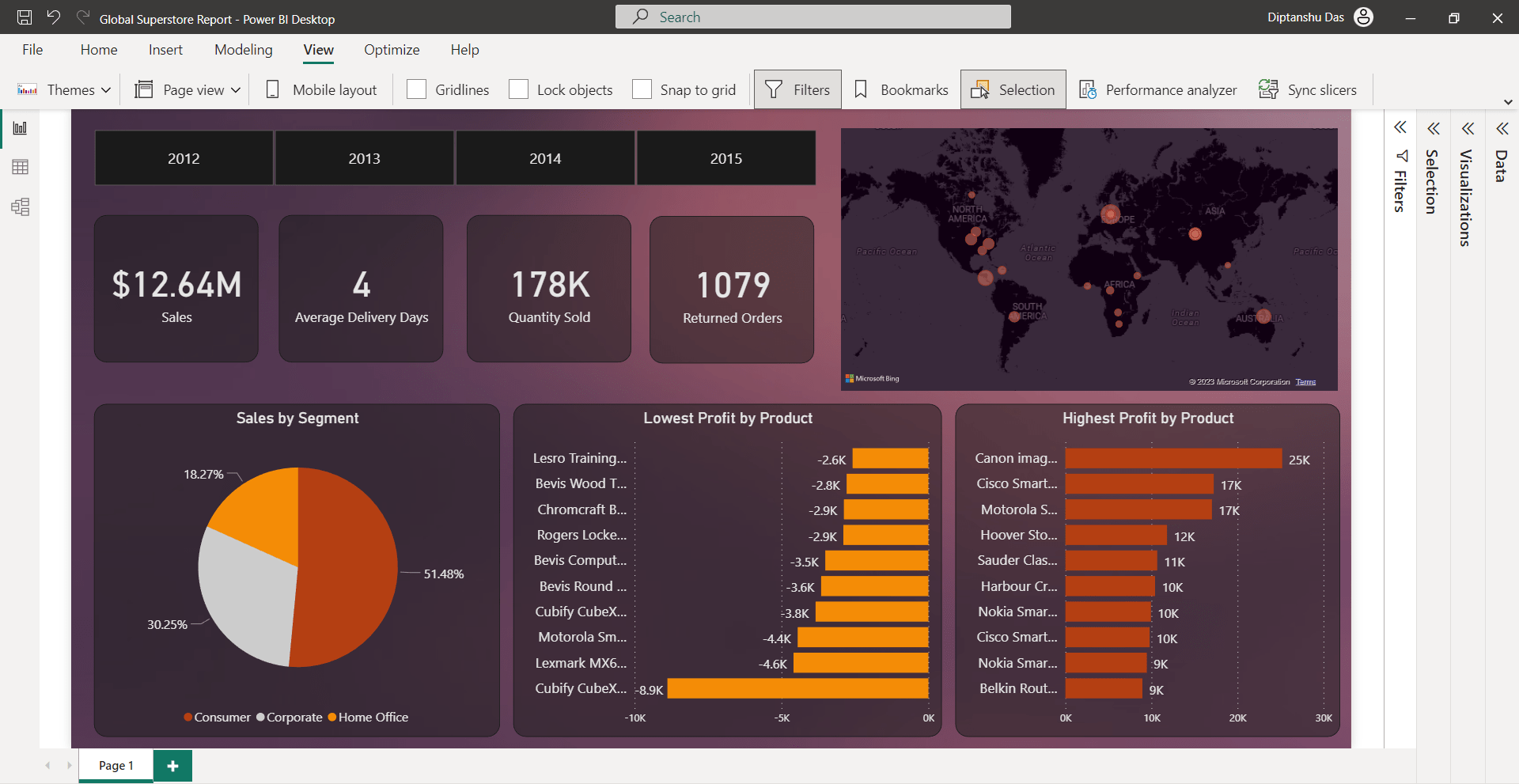The width and height of the screenshot is (1519, 784).
Task: Select the 2014 year slicer
Action: [545, 158]
